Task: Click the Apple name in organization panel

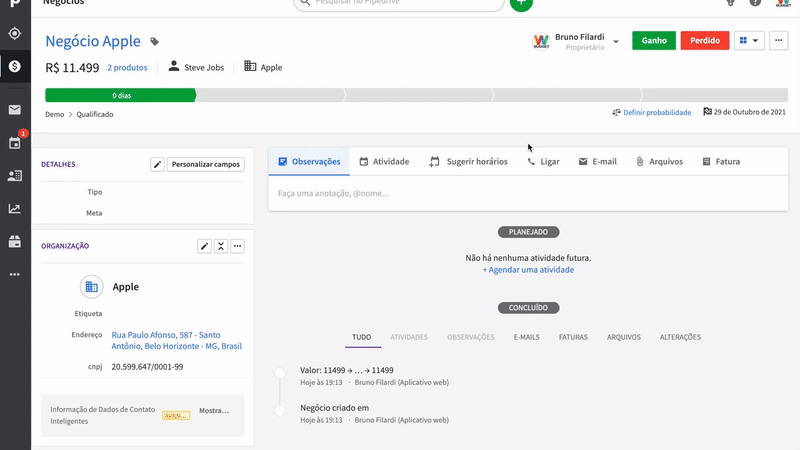Action: click(126, 287)
